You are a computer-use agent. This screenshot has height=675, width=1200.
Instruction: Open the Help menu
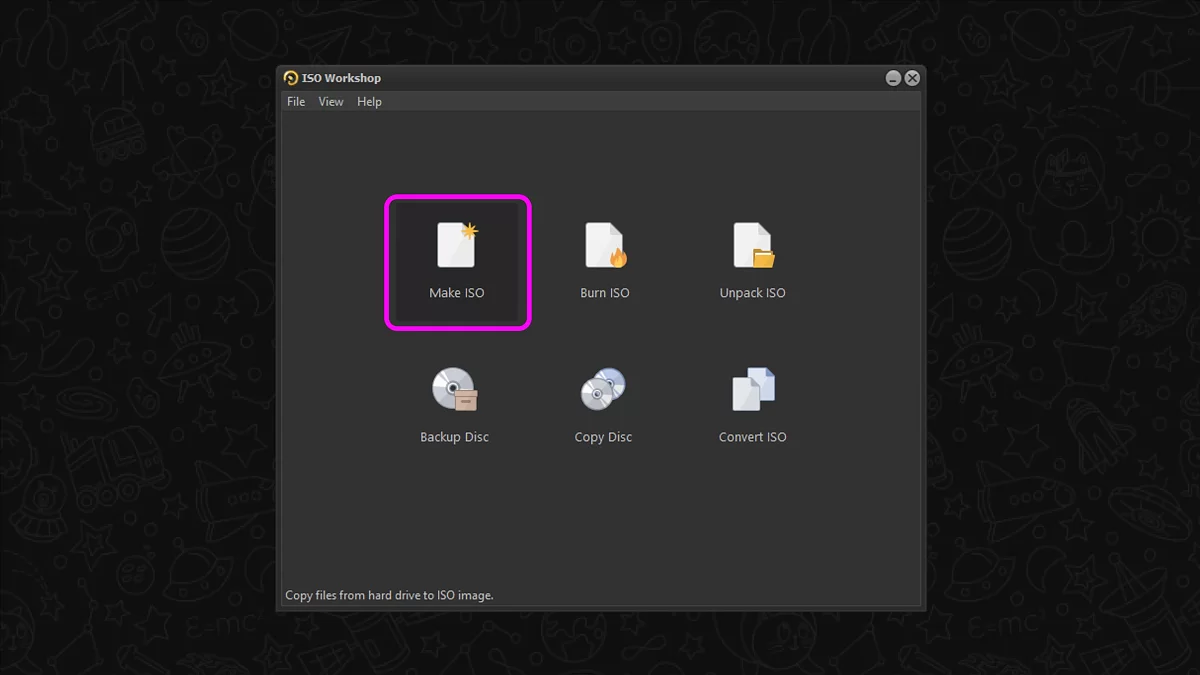[x=370, y=102]
